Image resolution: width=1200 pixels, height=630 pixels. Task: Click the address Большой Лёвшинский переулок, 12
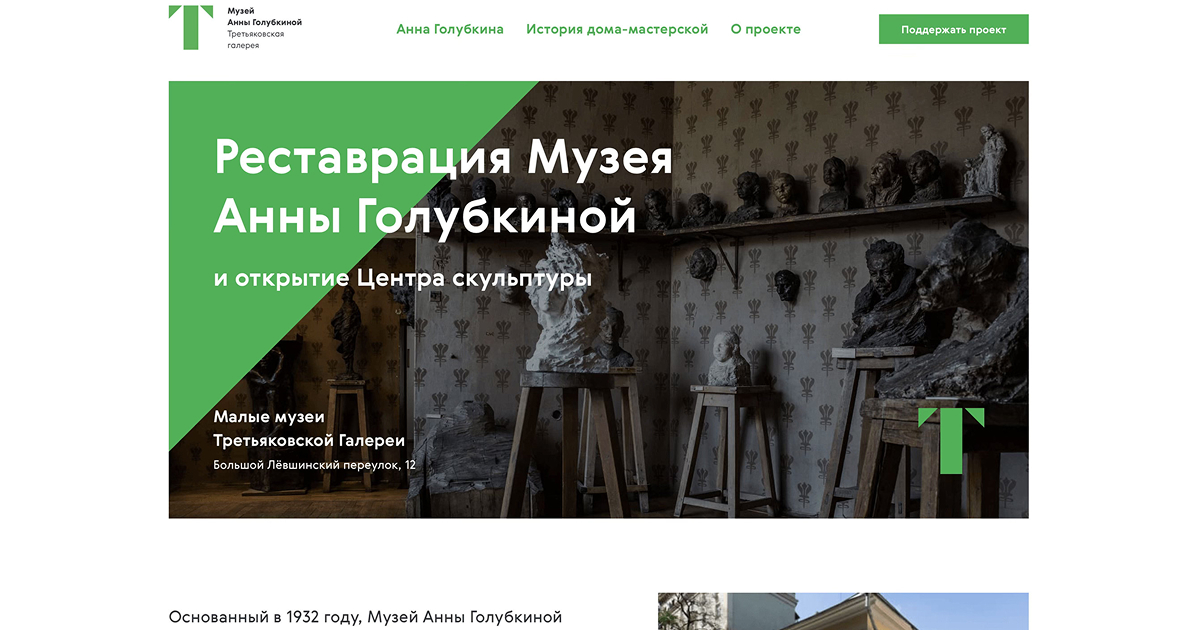click(x=314, y=465)
